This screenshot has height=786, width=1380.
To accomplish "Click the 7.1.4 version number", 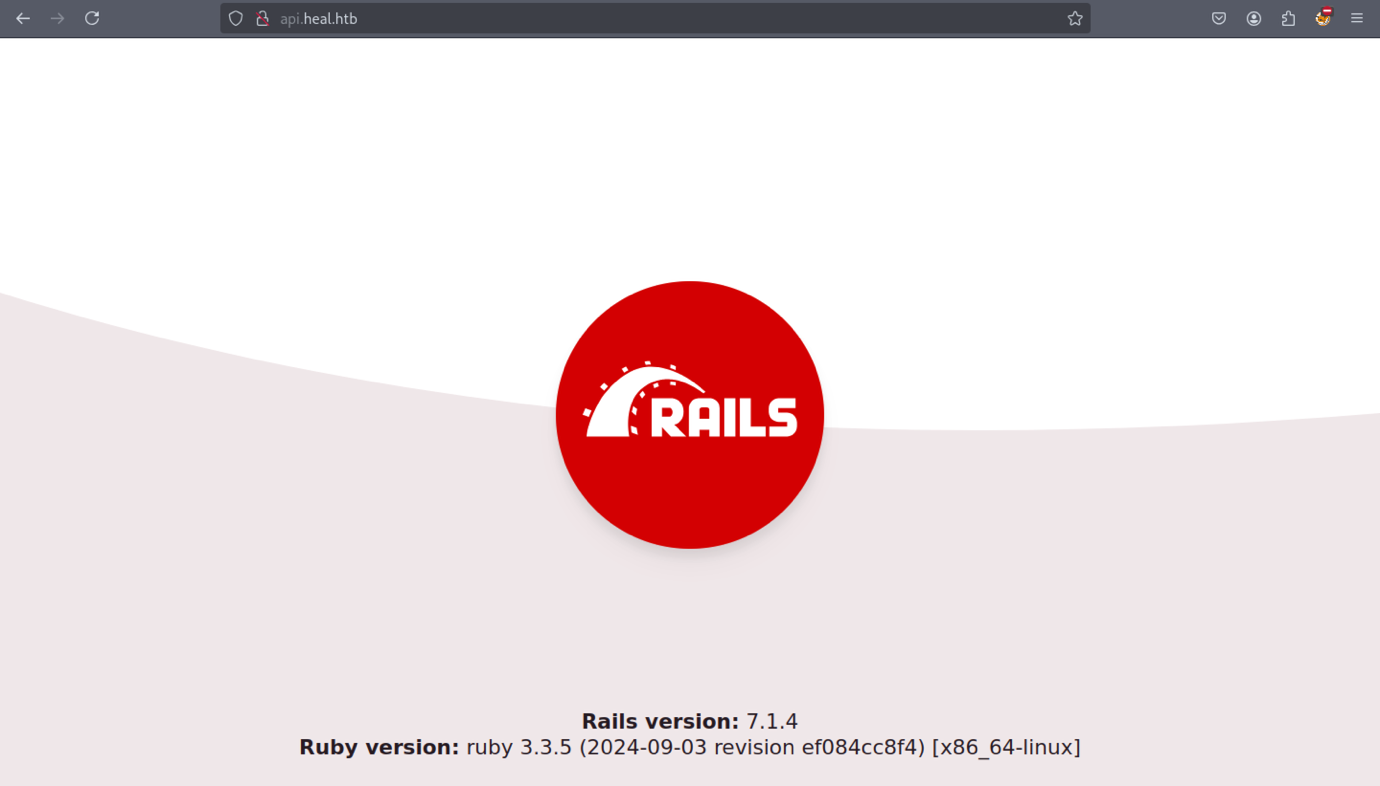I will pyautogui.click(x=772, y=721).
